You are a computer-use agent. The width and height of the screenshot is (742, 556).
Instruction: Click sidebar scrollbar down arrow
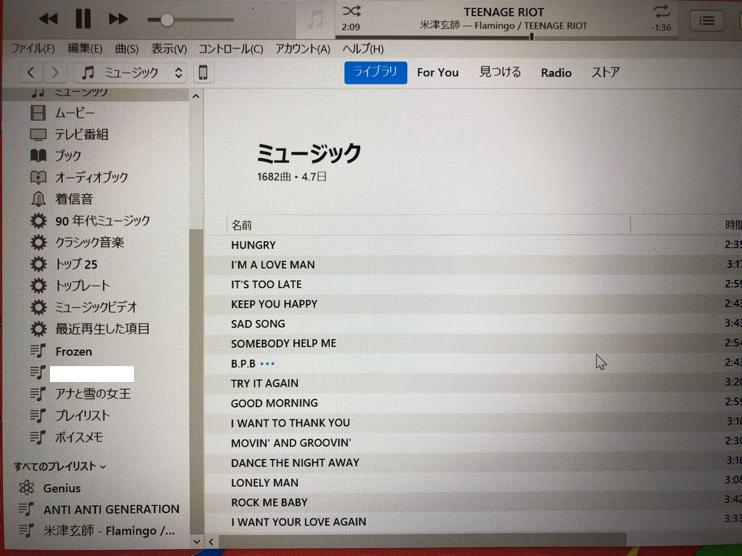click(x=196, y=541)
